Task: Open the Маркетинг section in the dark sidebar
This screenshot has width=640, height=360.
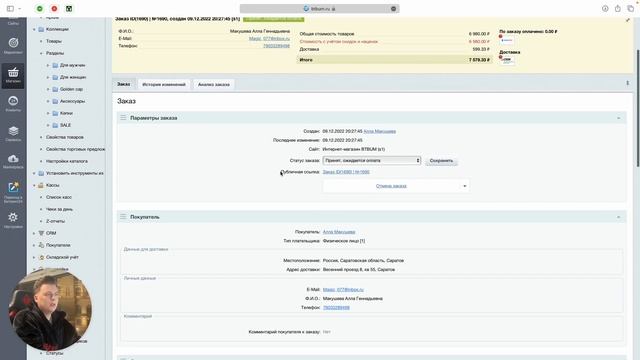Action: pos(13,45)
